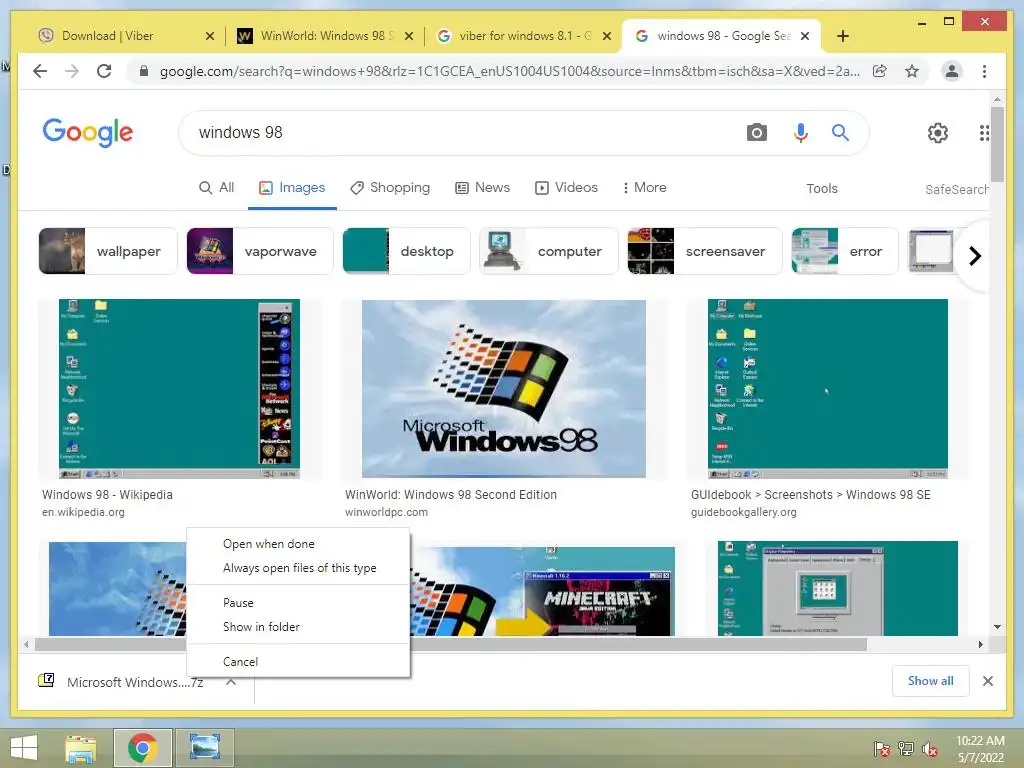Reload the current page
1024x768 pixels.
[104, 71]
